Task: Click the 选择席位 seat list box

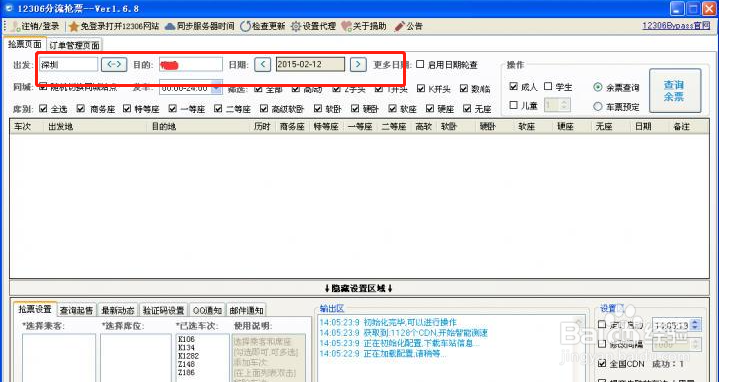Action: tap(135, 357)
